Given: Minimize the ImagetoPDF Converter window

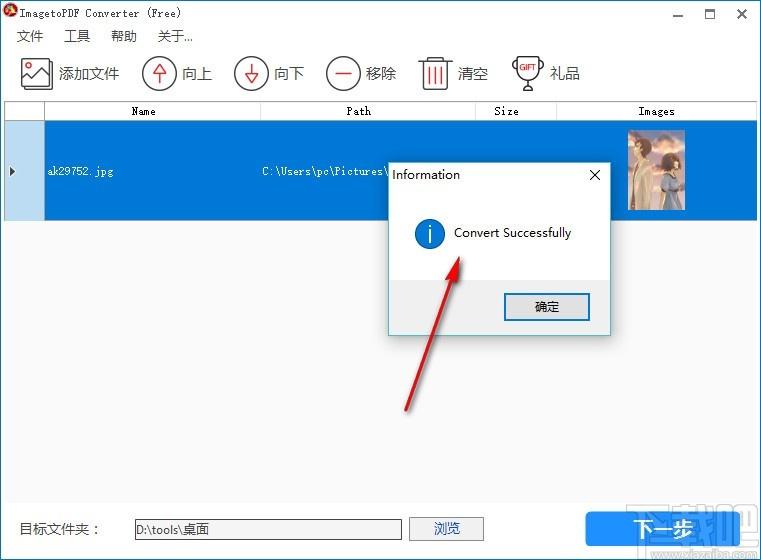Looking at the screenshot, I should [678, 15].
